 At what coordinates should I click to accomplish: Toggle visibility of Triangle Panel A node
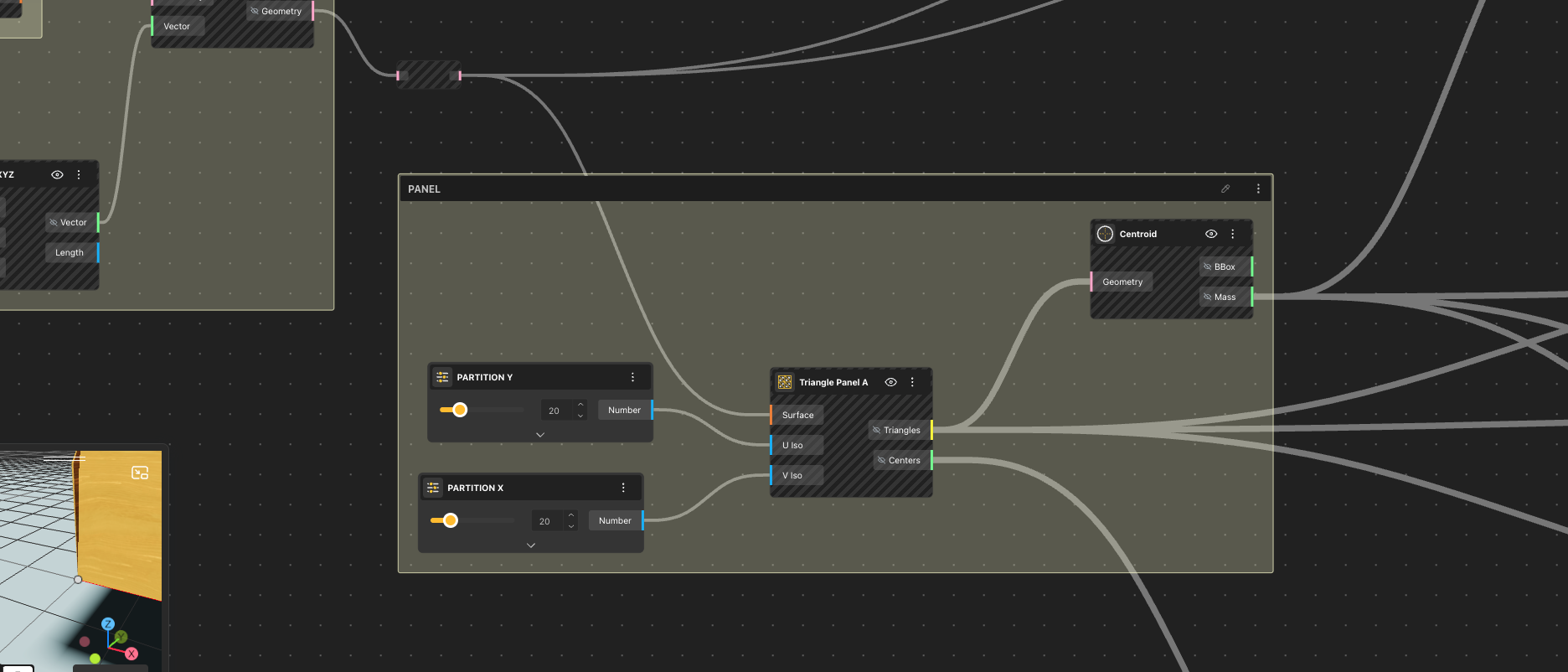[891, 382]
